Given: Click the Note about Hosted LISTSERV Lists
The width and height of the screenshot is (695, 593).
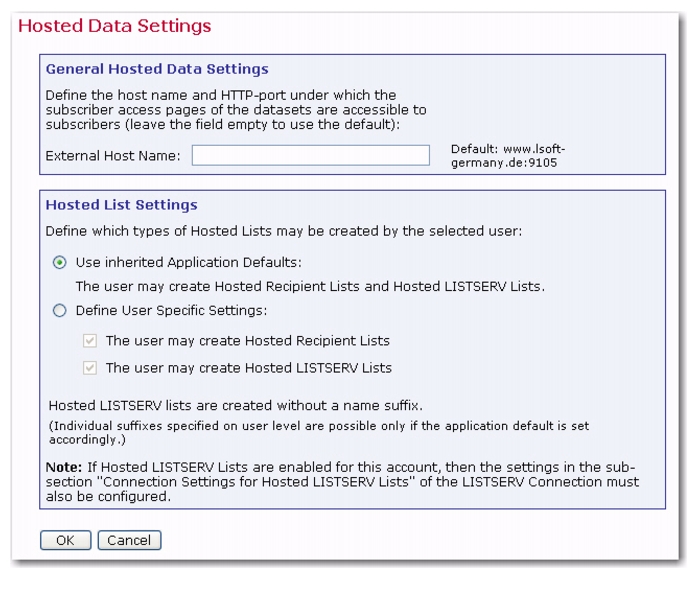Looking at the screenshot, I should pos(342,482).
